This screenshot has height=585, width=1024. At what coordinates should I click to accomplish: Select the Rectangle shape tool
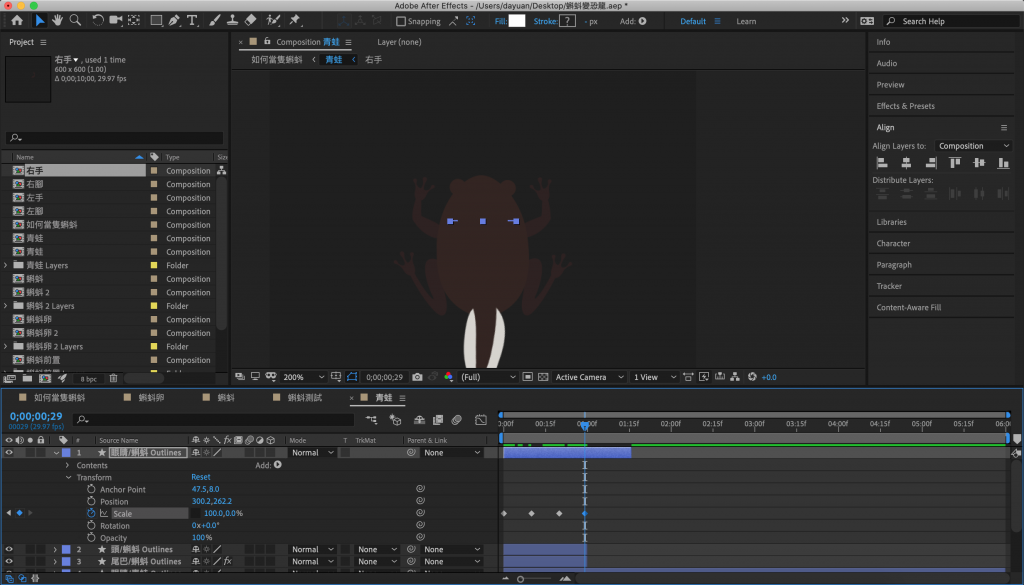point(156,21)
